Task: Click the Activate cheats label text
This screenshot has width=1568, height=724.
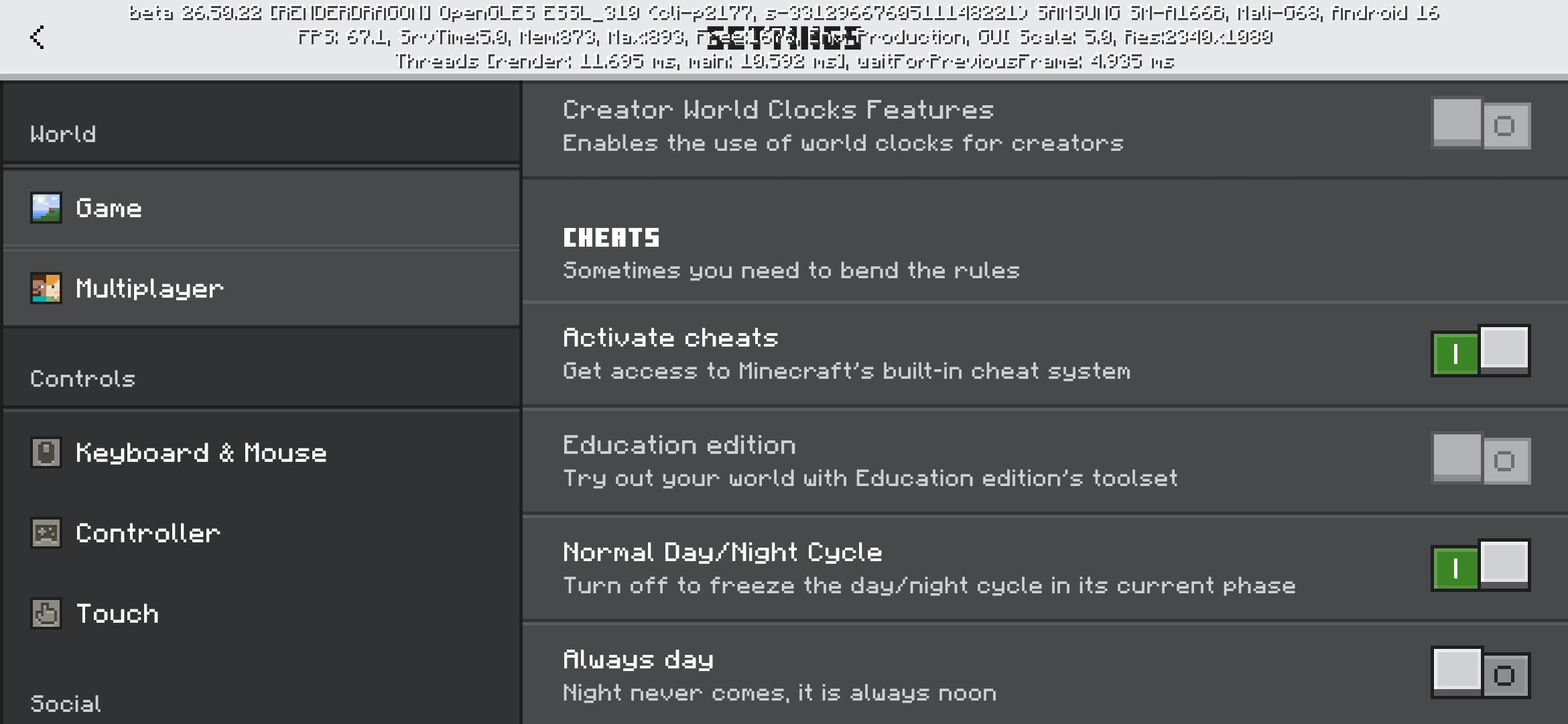Action: (x=670, y=338)
